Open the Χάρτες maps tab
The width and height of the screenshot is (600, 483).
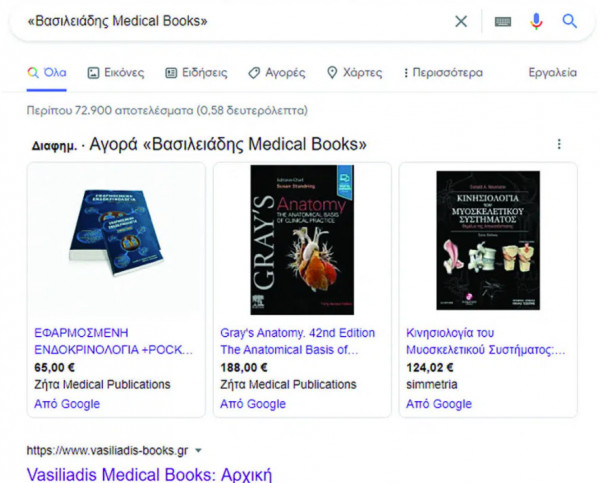[x=354, y=73]
